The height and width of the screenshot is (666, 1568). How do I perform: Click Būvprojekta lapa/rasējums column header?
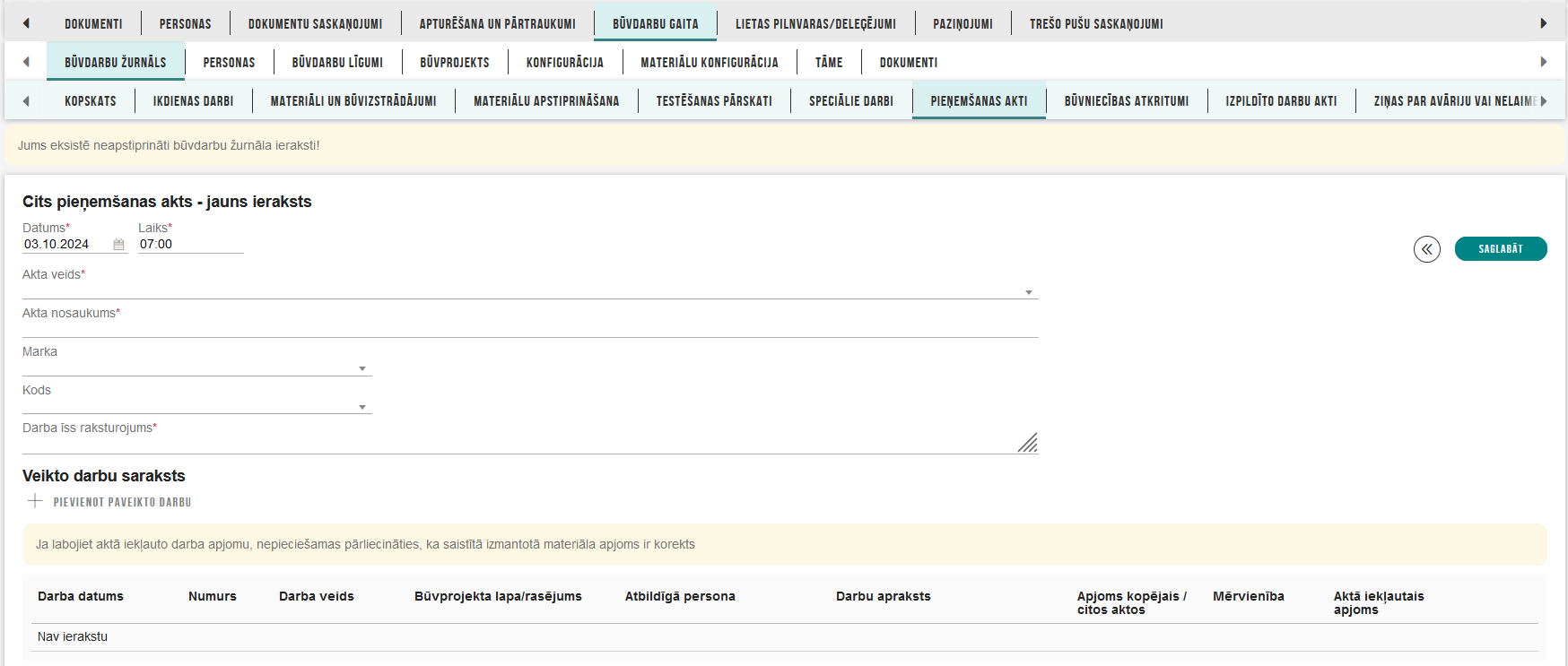[498, 596]
